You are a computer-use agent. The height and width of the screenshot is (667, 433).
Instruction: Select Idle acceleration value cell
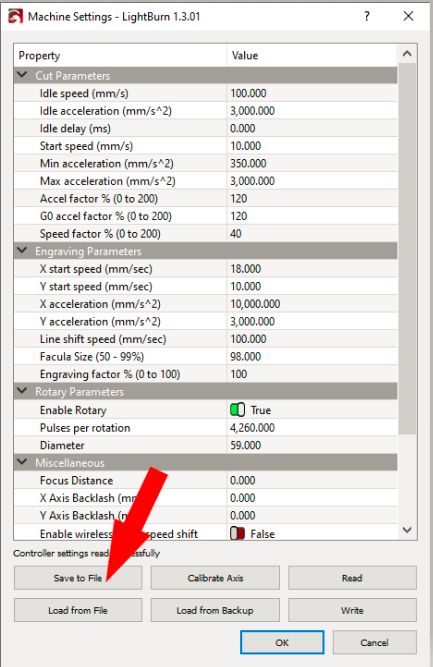tap(312, 111)
